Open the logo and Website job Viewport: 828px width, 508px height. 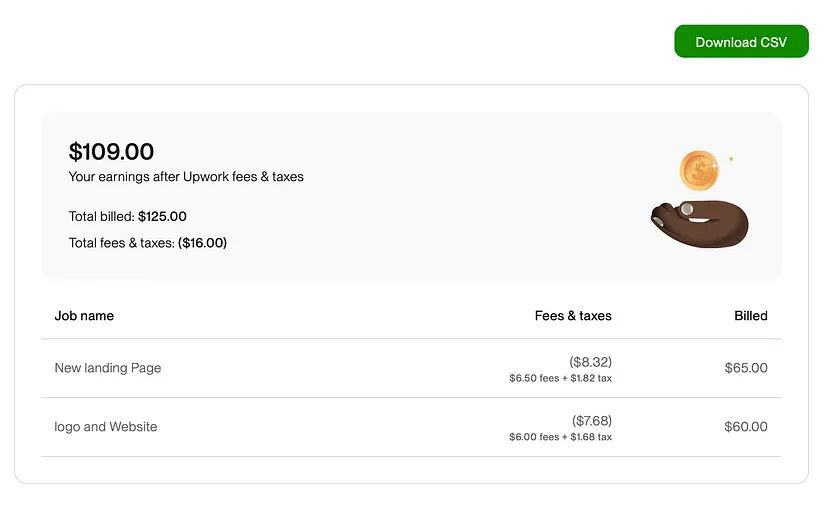click(x=106, y=426)
